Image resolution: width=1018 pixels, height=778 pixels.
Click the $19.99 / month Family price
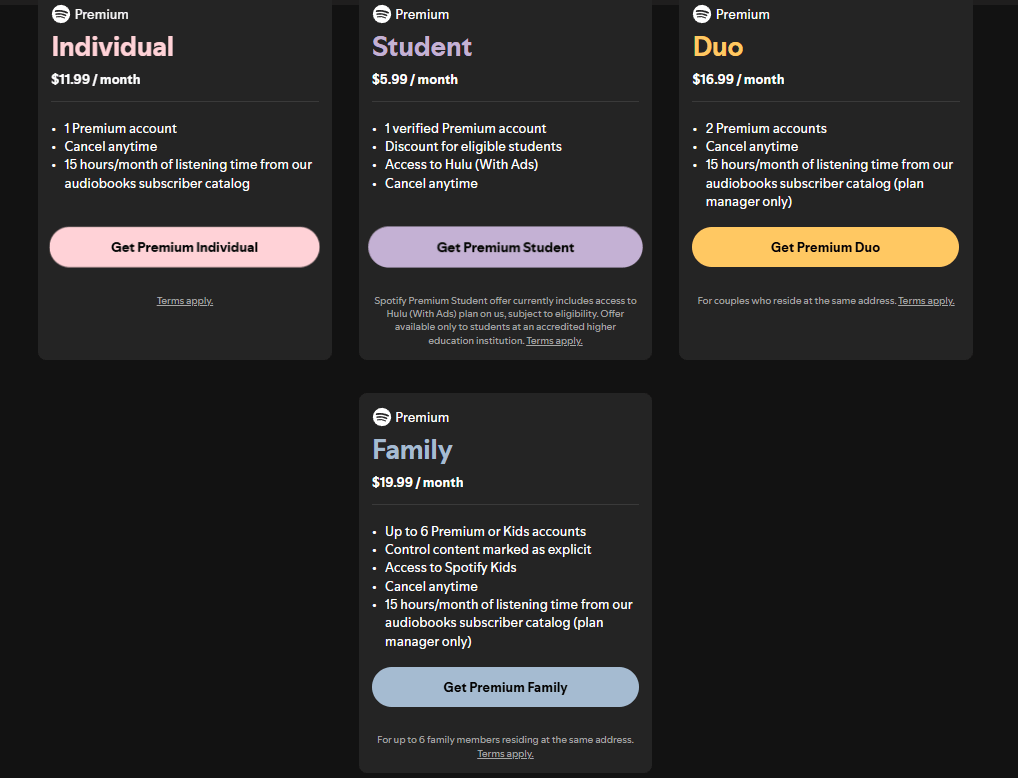[x=418, y=482]
